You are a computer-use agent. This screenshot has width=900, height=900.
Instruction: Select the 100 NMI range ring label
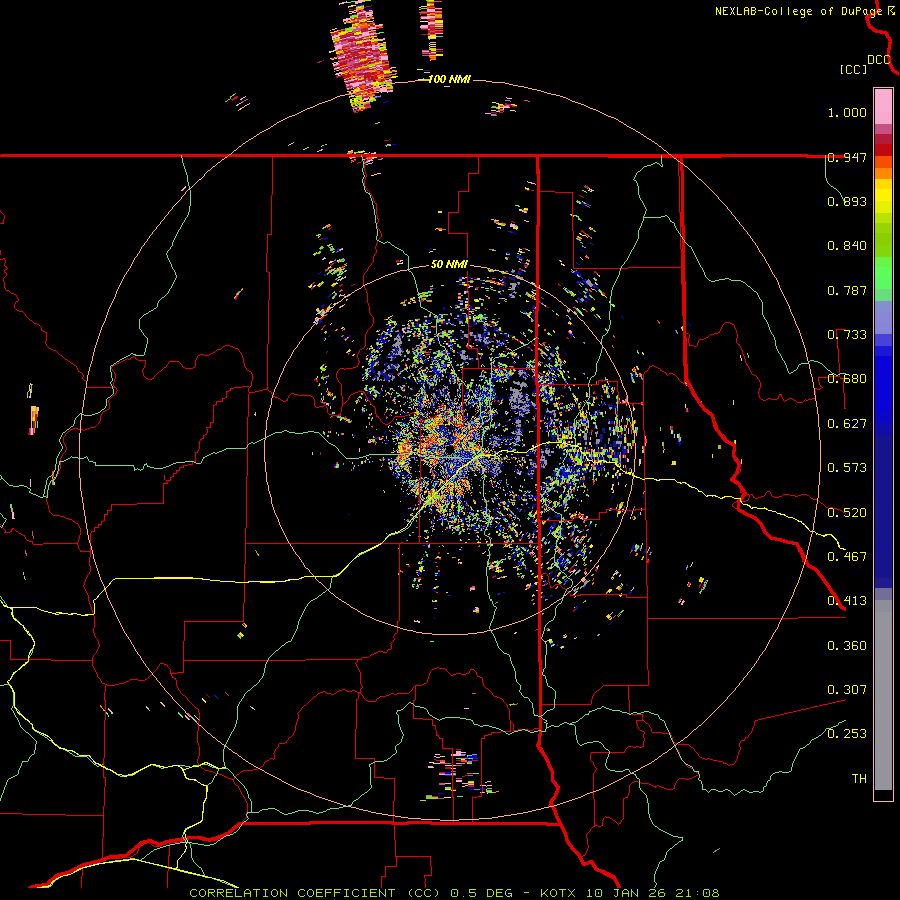tap(449, 79)
